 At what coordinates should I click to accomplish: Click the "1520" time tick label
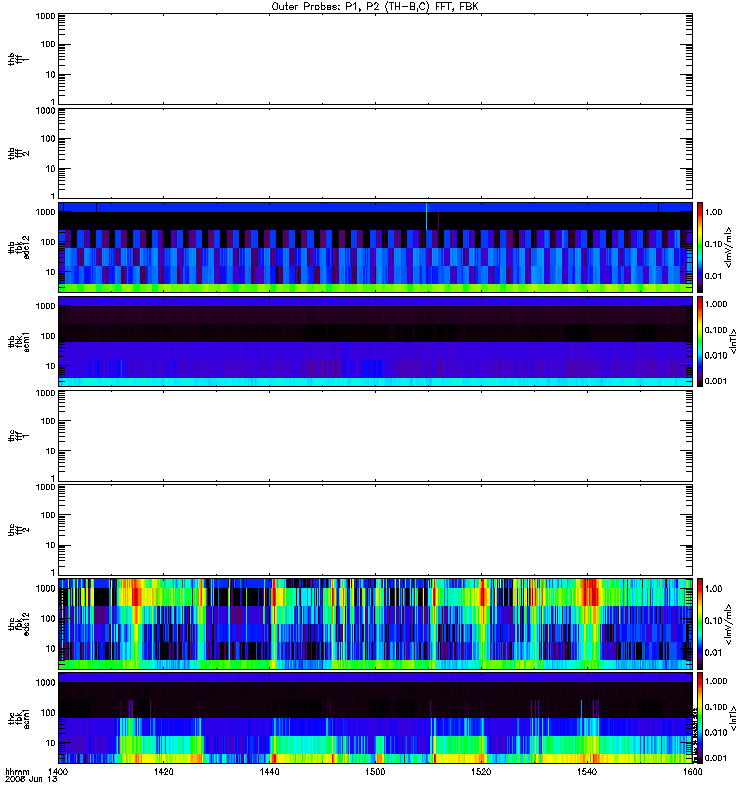pyautogui.click(x=481, y=771)
